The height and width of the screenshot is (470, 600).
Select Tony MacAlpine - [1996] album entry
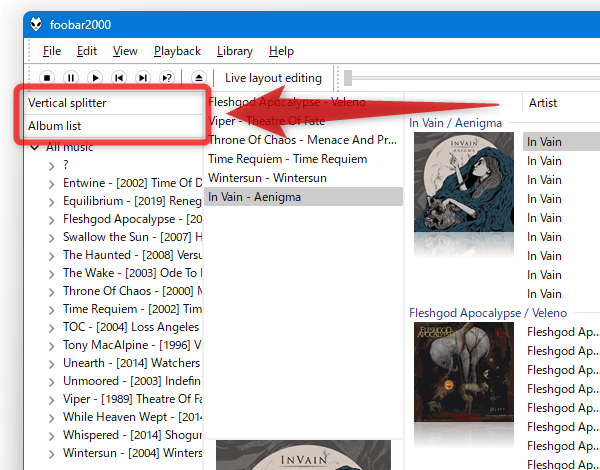(x=132, y=345)
